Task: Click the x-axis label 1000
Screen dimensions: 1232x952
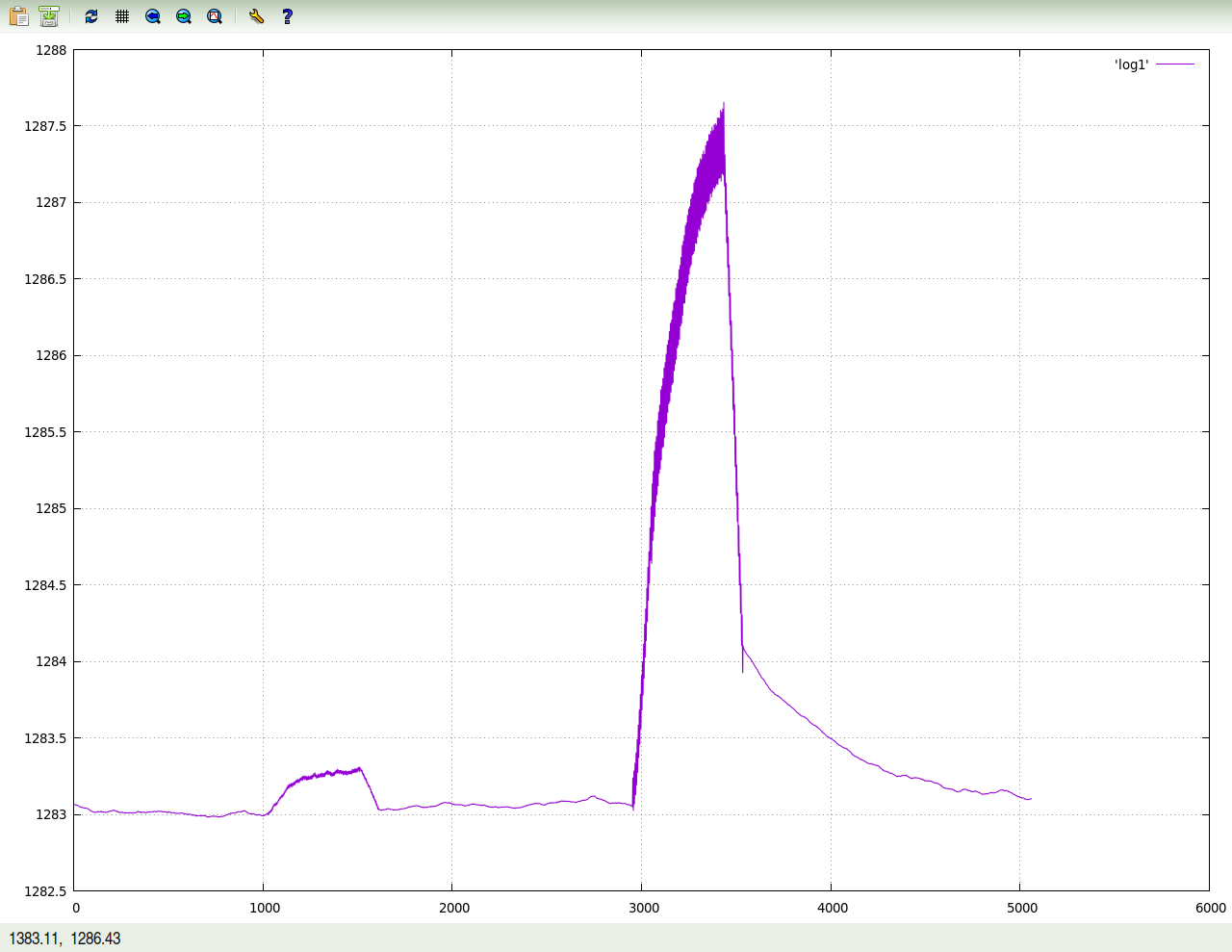Action: (265, 908)
